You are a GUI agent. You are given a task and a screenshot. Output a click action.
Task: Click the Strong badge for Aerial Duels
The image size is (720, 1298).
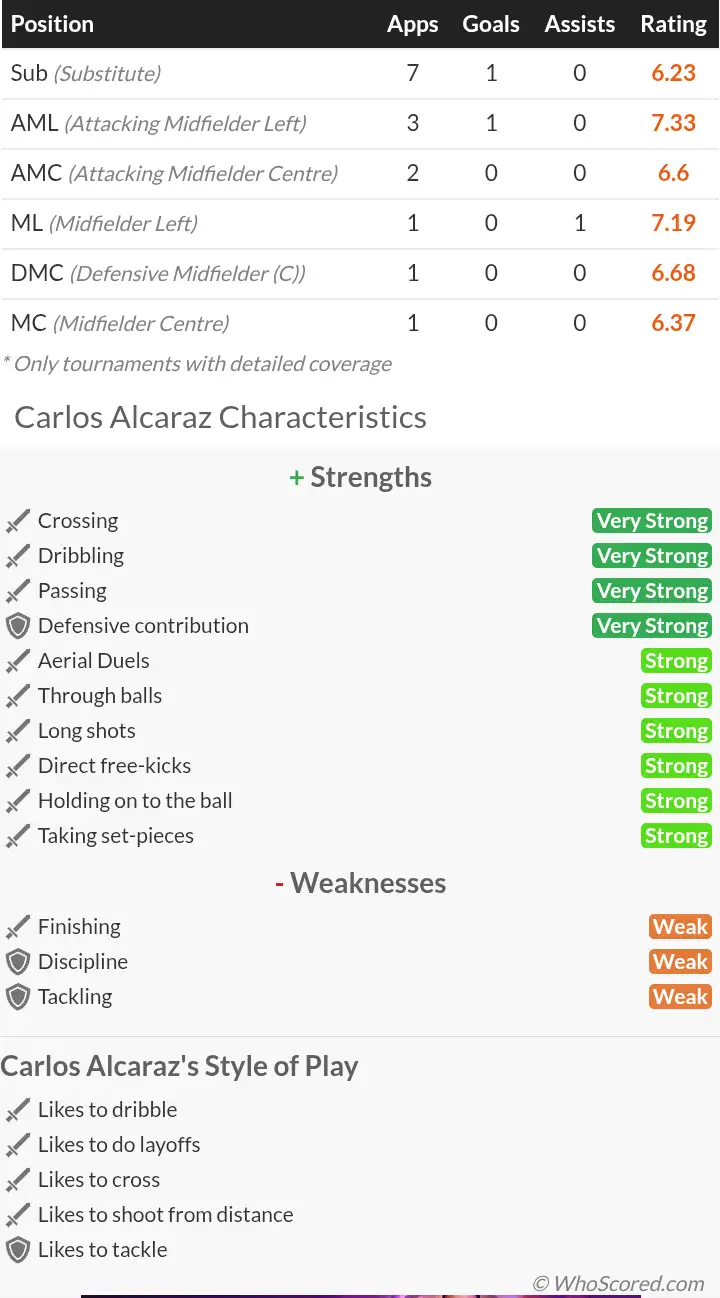pos(676,661)
